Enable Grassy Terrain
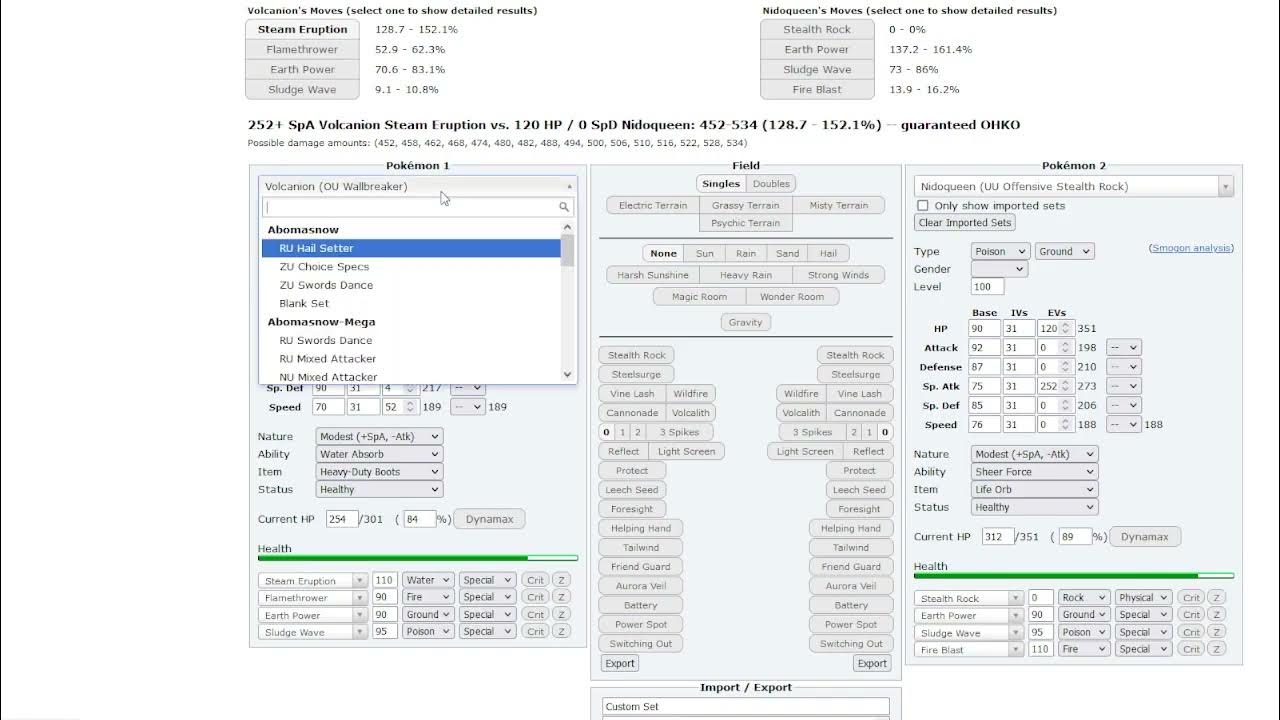Screen dimensions: 1280x720 coord(745,205)
